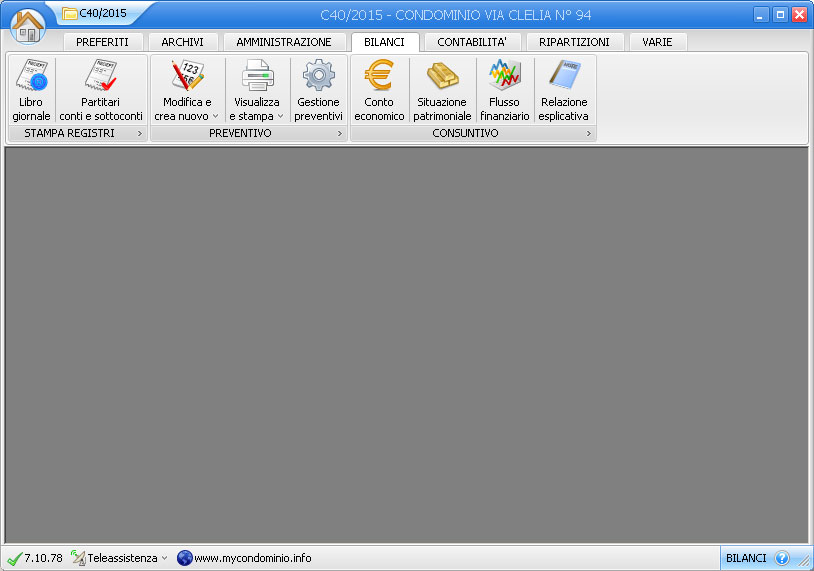Open the Libro giornale register
This screenshot has height=571, width=814.
pos(31,90)
